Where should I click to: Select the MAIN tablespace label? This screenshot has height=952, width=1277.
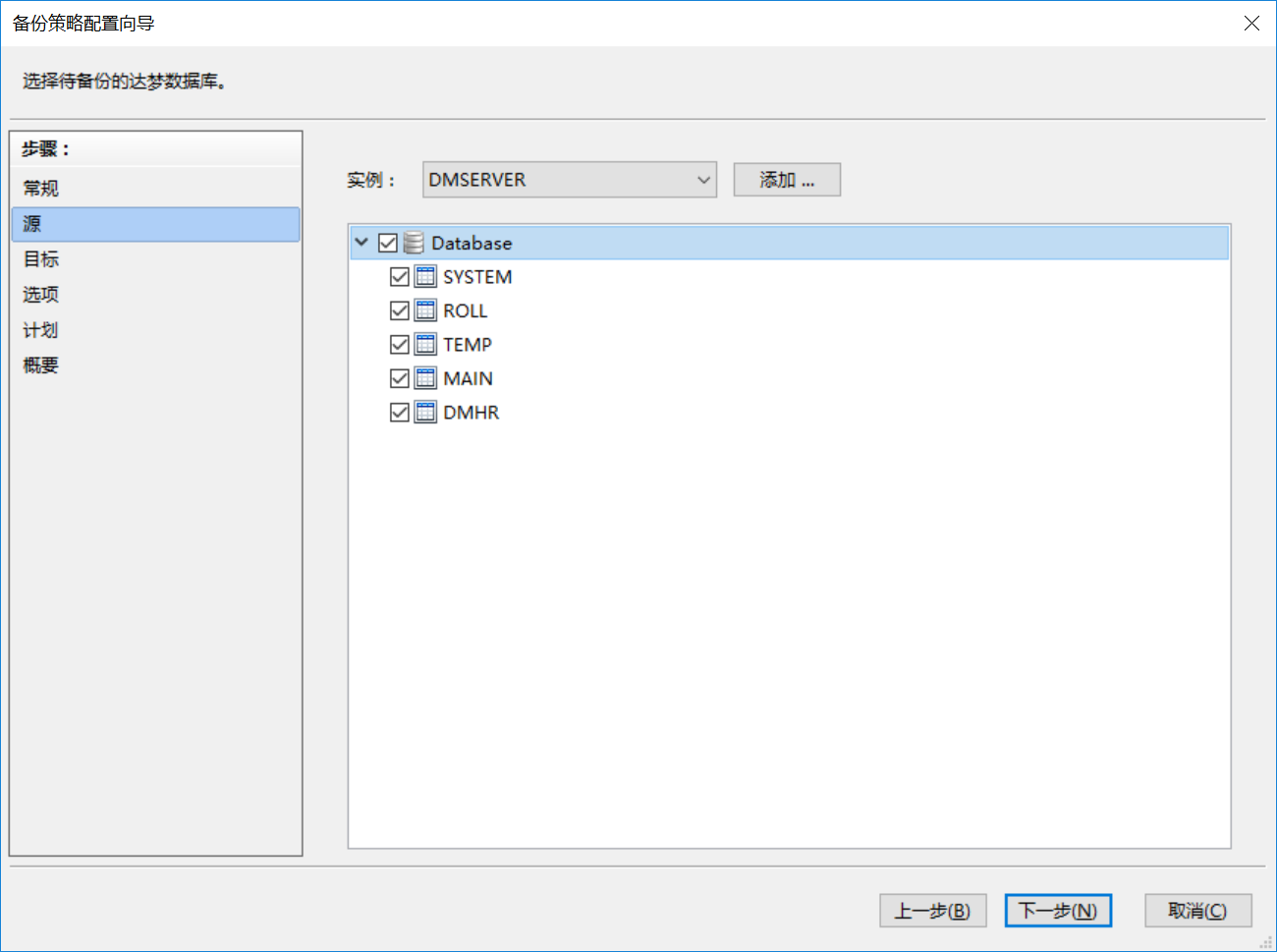[x=468, y=378]
